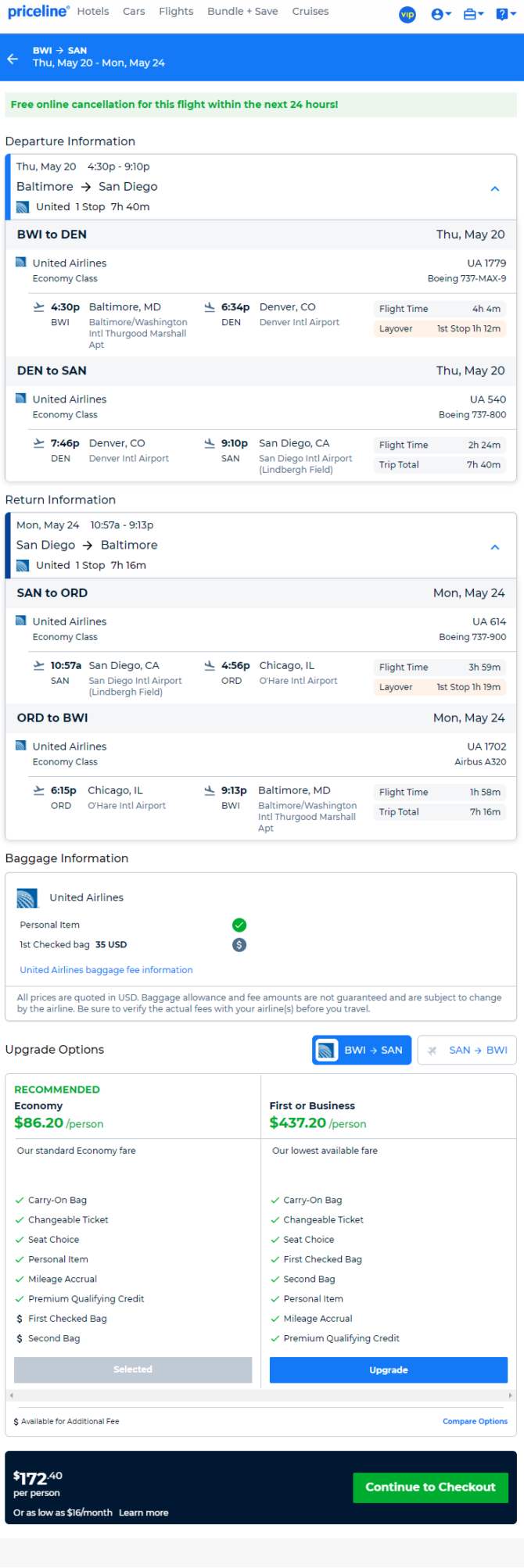Click the VIP badge icon
Image resolution: width=524 pixels, height=1568 pixels.
pos(407,14)
